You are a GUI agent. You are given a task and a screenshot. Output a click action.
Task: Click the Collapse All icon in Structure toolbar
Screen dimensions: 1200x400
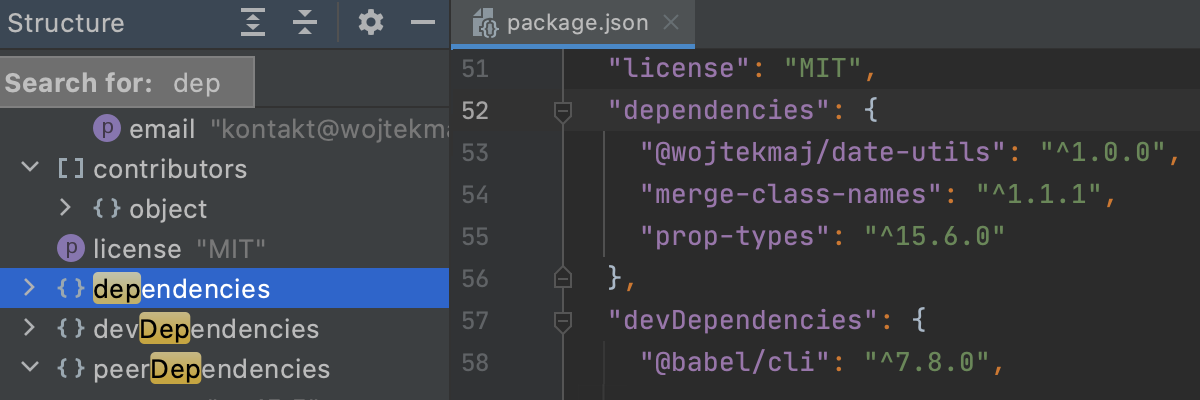[305, 23]
